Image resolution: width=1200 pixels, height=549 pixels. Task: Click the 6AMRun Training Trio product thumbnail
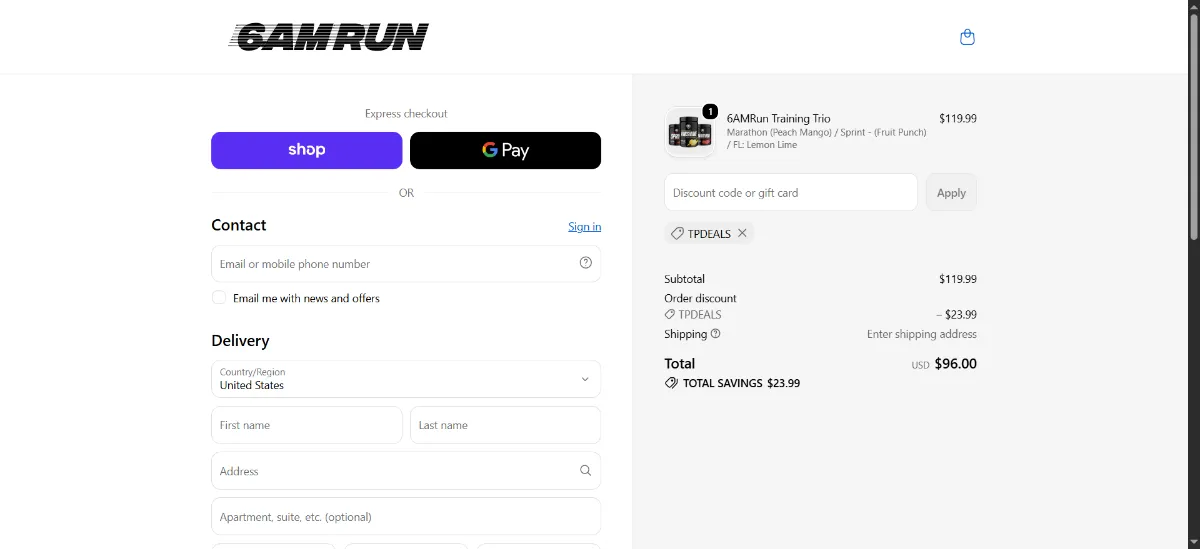coord(690,132)
